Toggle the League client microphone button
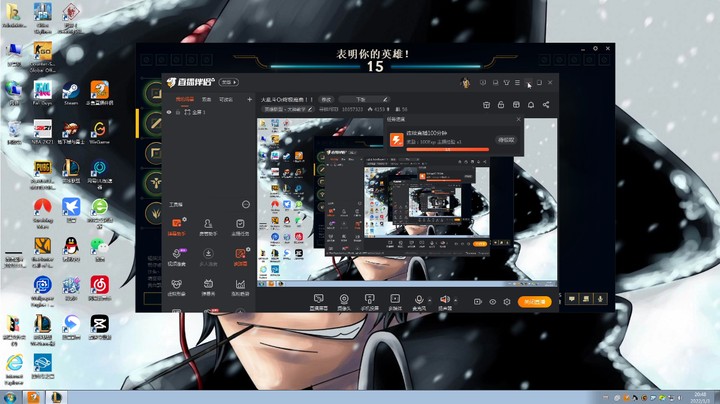This screenshot has height=404, width=720. [x=600, y=299]
